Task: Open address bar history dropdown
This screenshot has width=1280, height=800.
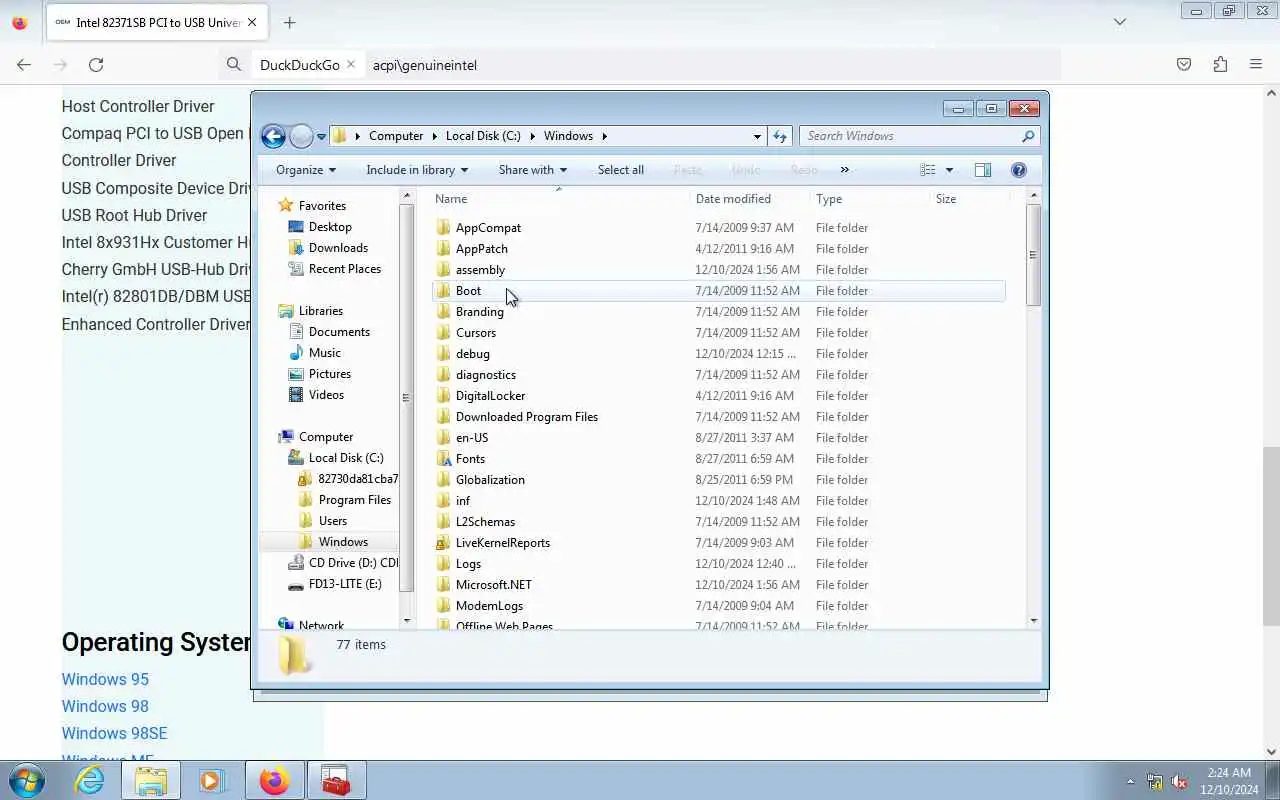Action: pyautogui.click(x=757, y=136)
